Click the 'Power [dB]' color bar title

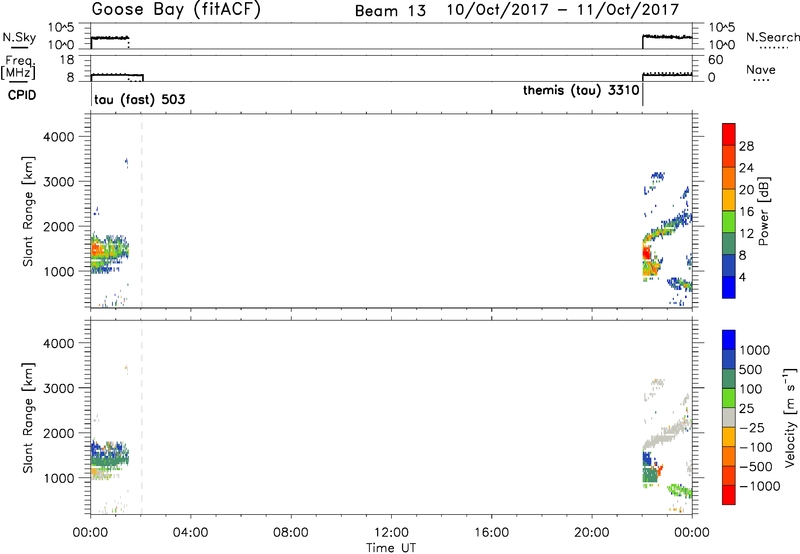pos(763,211)
